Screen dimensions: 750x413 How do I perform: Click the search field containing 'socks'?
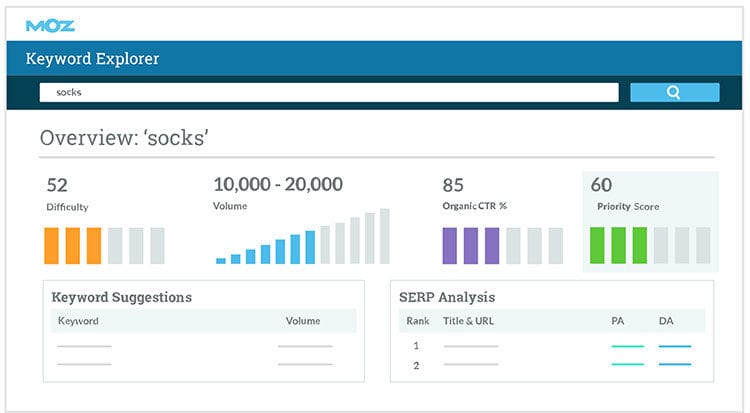tap(329, 92)
